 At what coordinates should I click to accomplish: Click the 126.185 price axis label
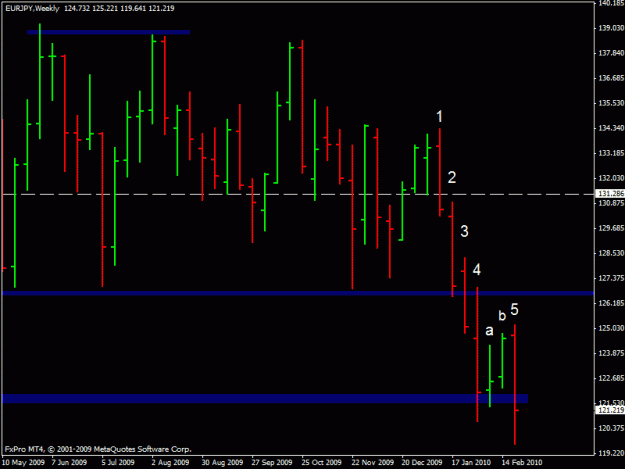611,303
